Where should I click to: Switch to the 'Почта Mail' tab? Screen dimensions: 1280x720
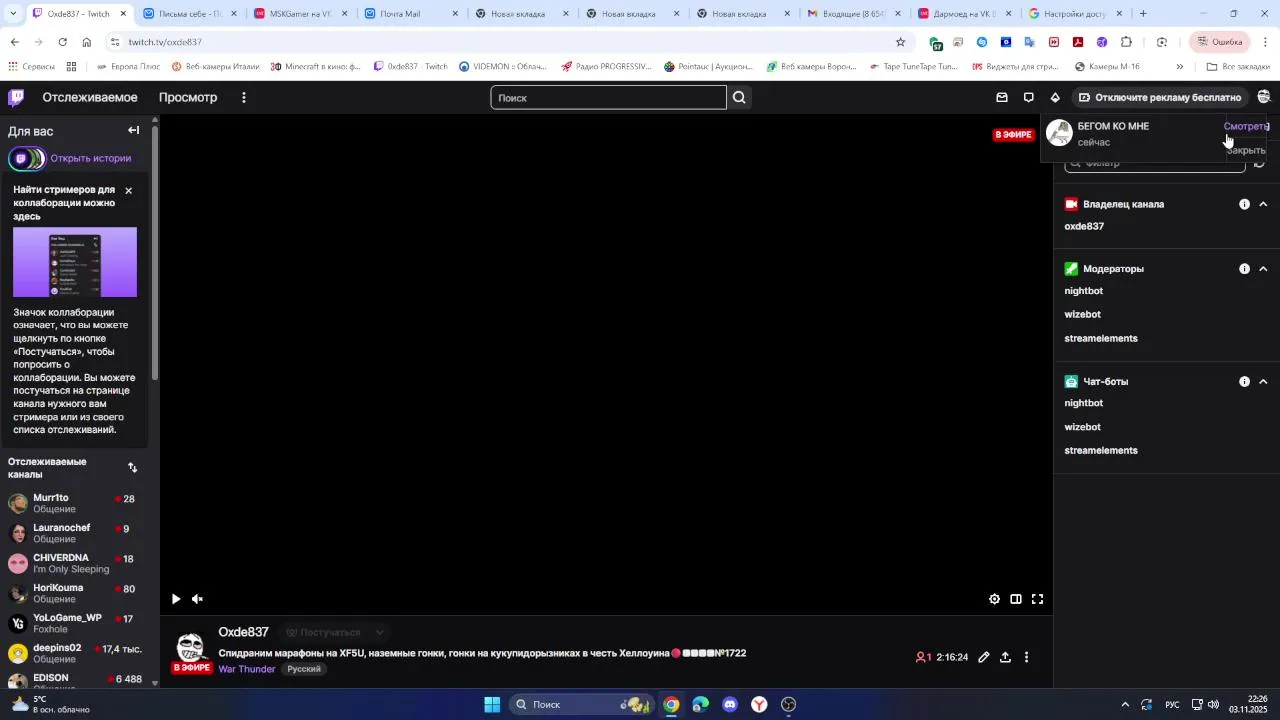[412, 14]
